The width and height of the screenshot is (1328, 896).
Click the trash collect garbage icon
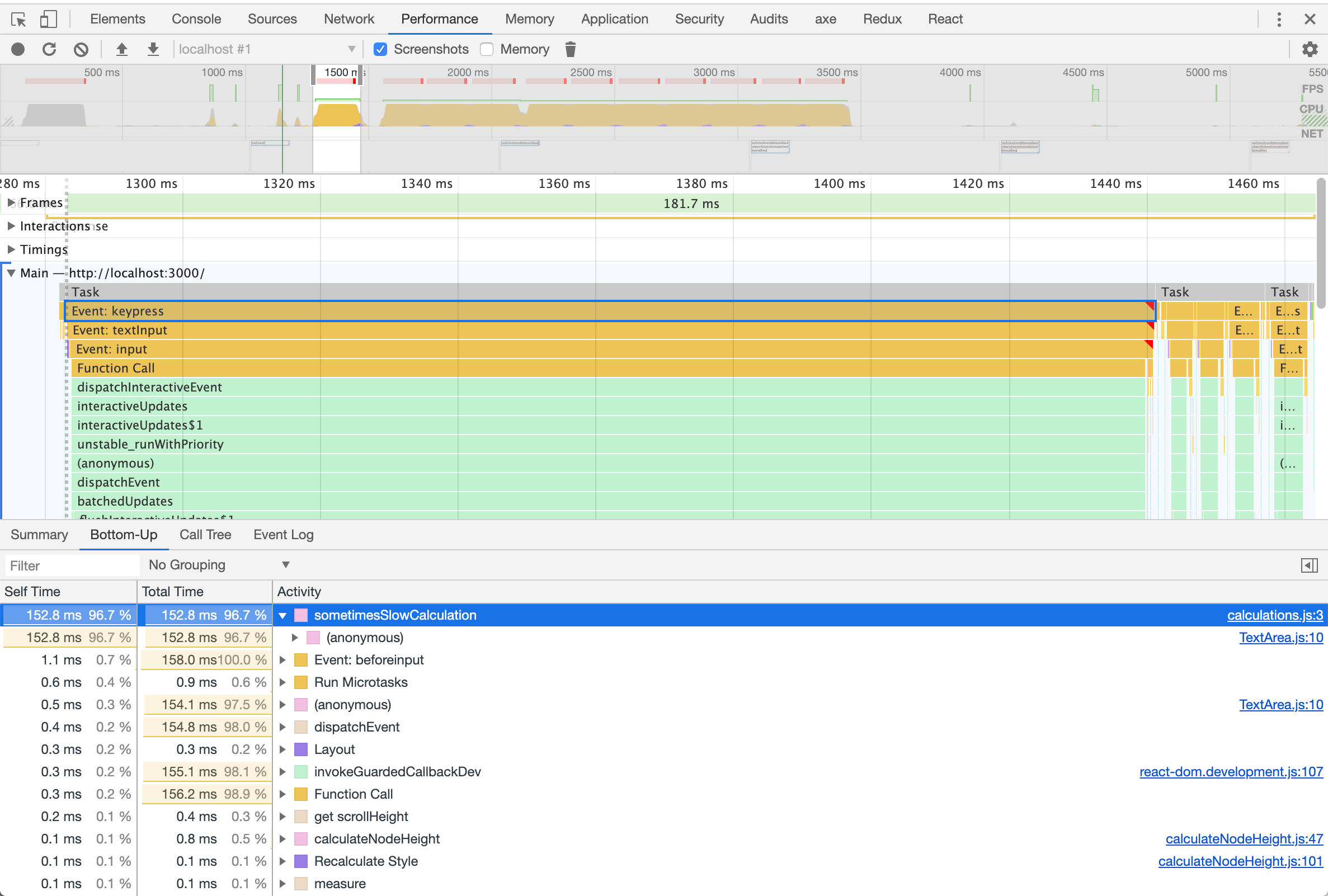[569, 49]
